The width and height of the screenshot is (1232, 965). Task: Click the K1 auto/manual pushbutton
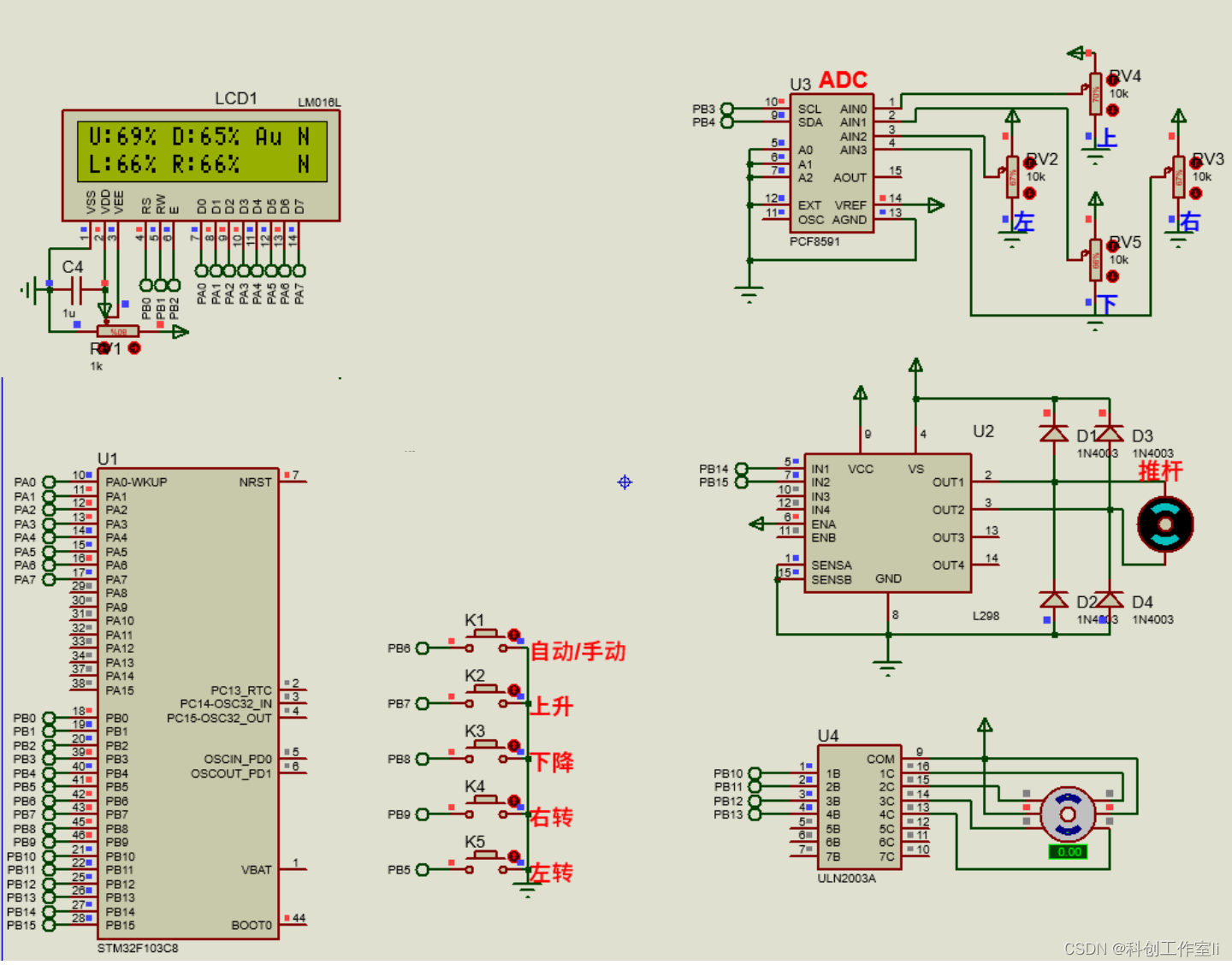(x=486, y=640)
